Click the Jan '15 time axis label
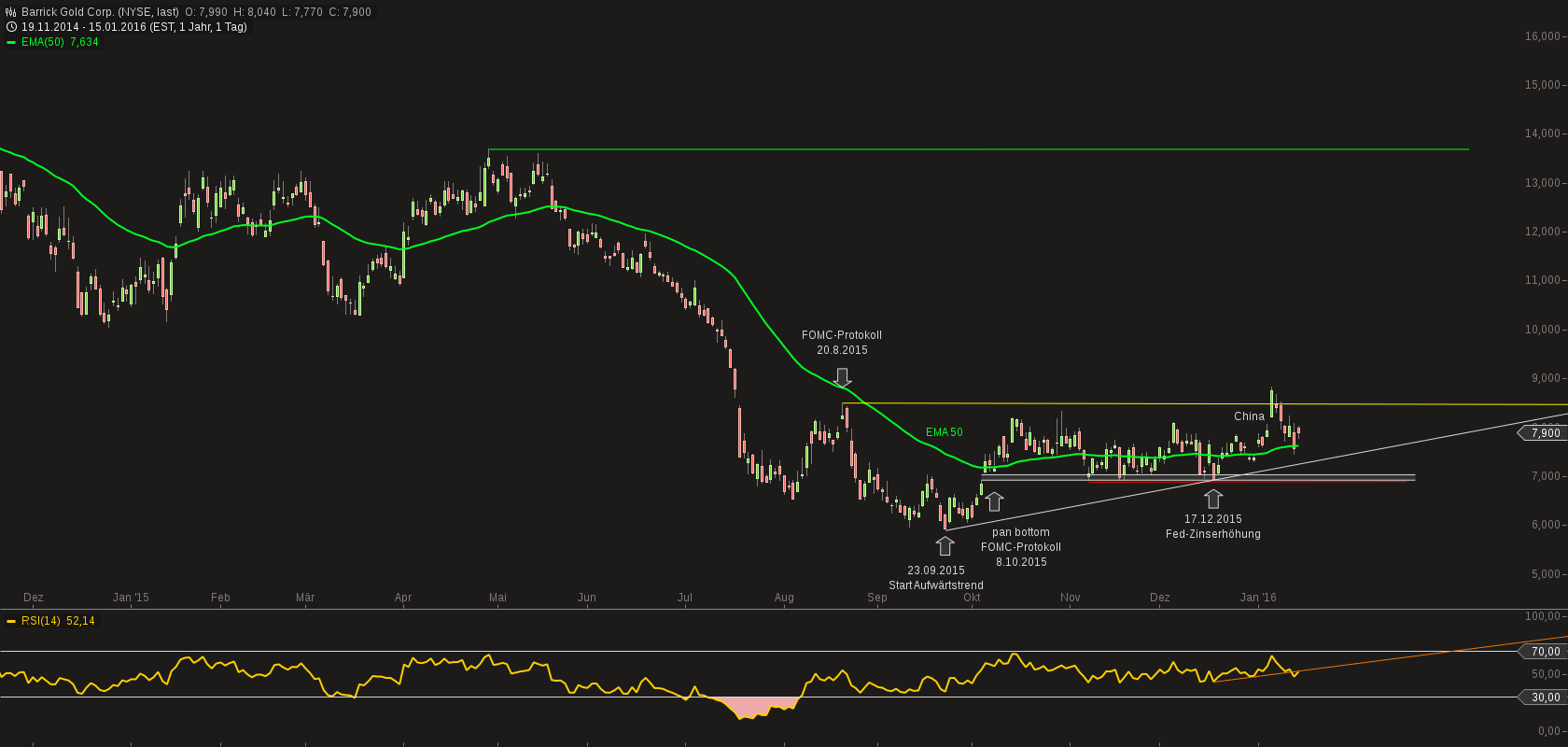The image size is (1568, 747). point(131,598)
